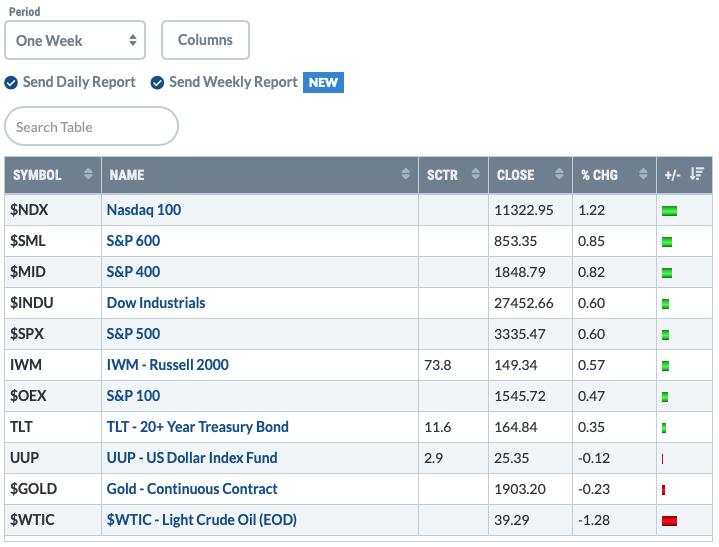Focus the Search Table input field
This screenshot has width=719, height=547.
tap(91, 127)
